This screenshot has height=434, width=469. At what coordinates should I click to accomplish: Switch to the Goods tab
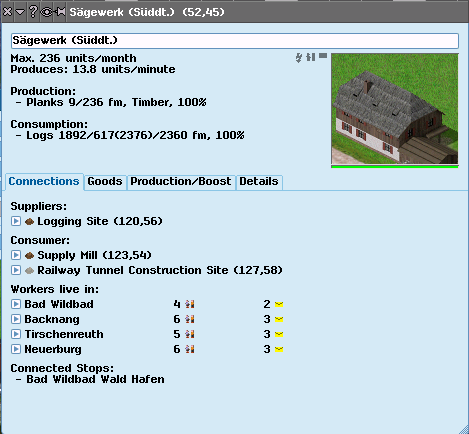pos(105,182)
